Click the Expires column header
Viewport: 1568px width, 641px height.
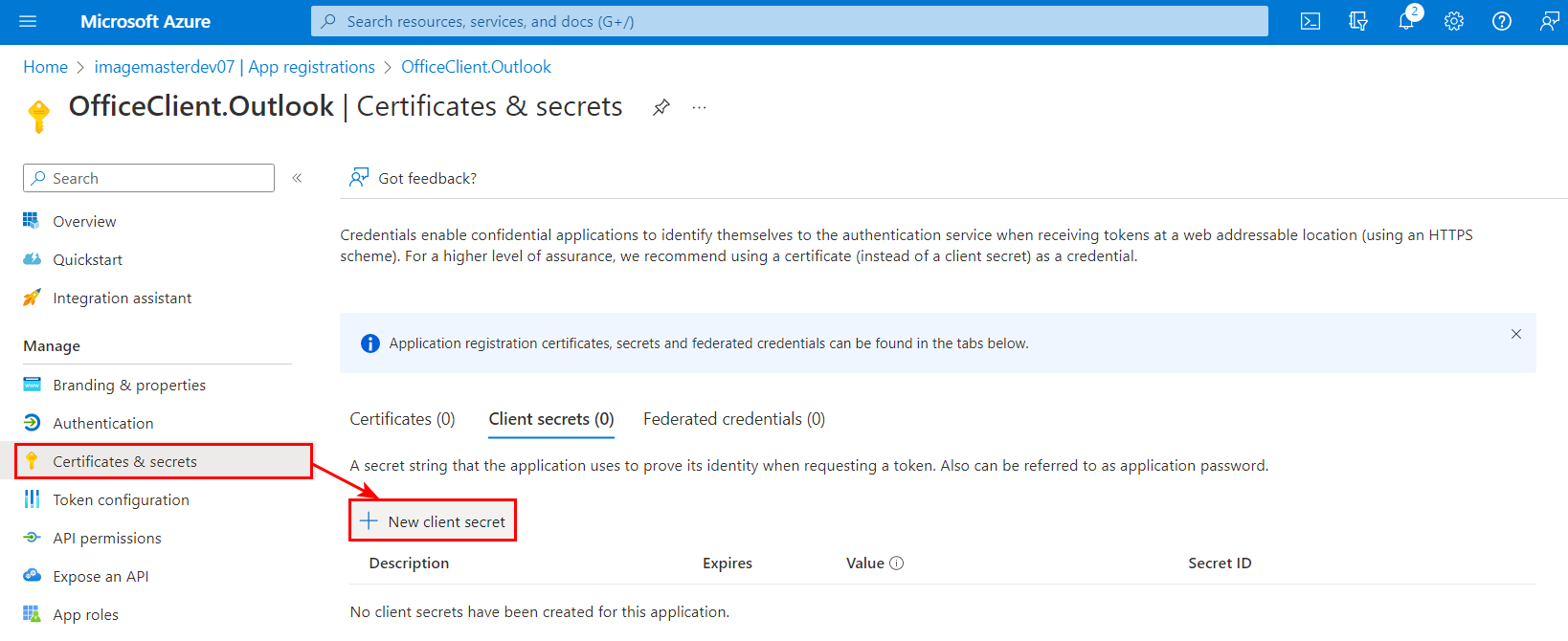click(x=728, y=564)
